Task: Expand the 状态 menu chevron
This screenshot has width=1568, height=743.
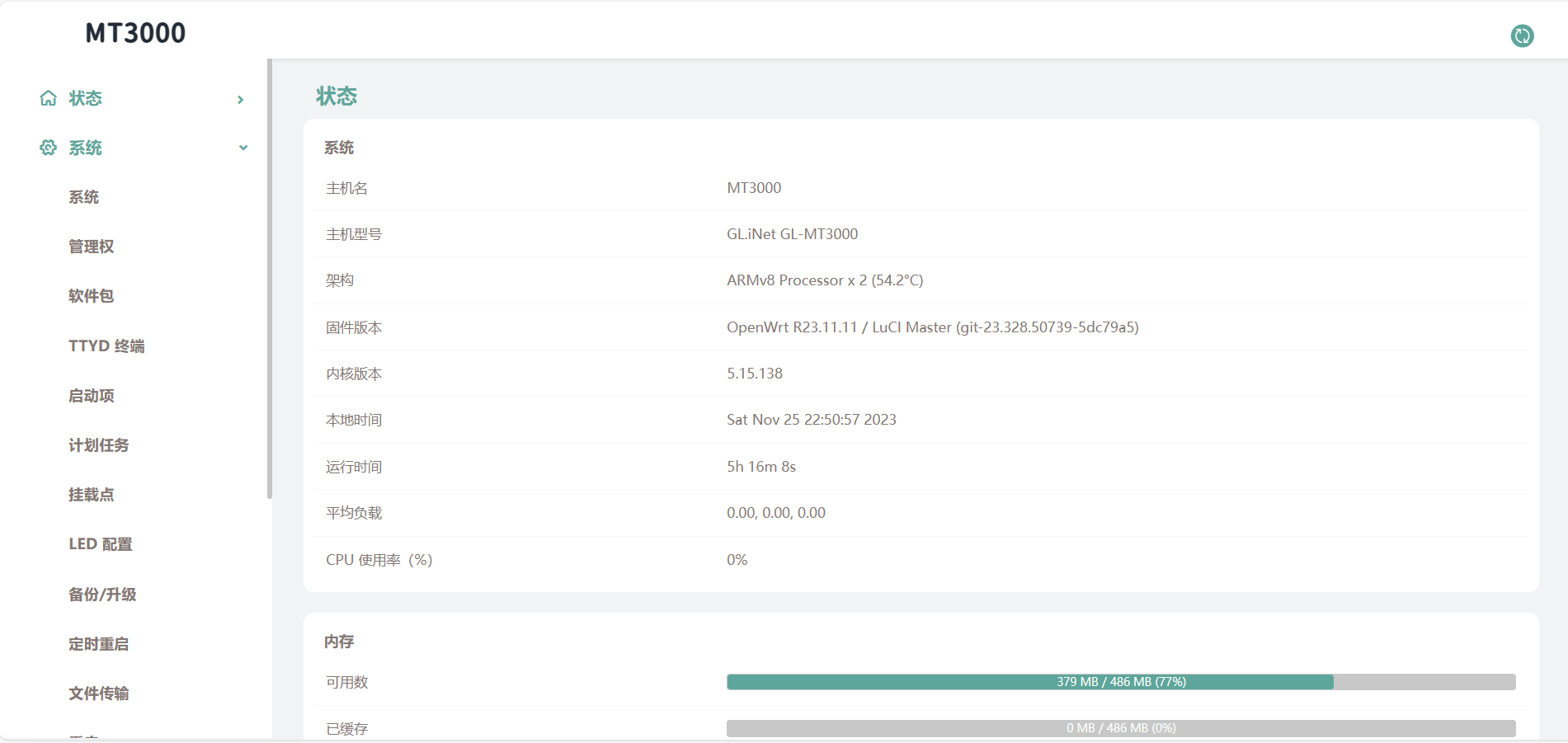Action: (x=241, y=100)
